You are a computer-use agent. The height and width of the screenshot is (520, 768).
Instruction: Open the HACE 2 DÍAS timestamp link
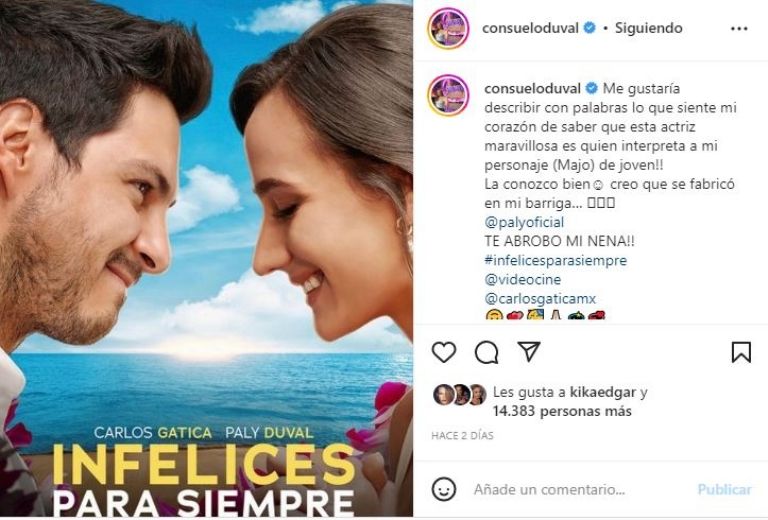point(462,435)
